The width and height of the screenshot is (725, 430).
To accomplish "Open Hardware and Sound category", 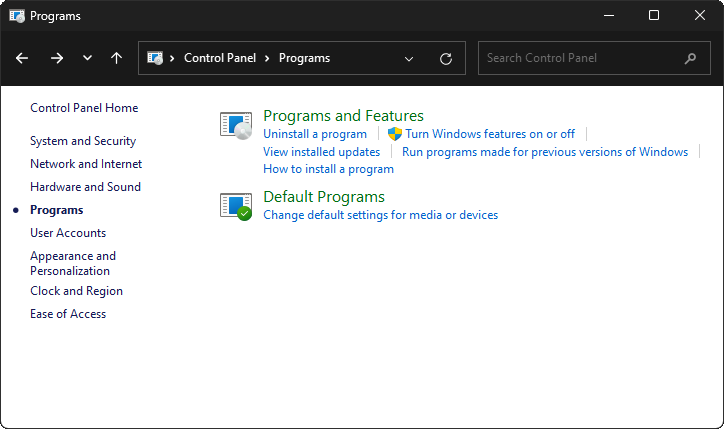I will tap(86, 187).
